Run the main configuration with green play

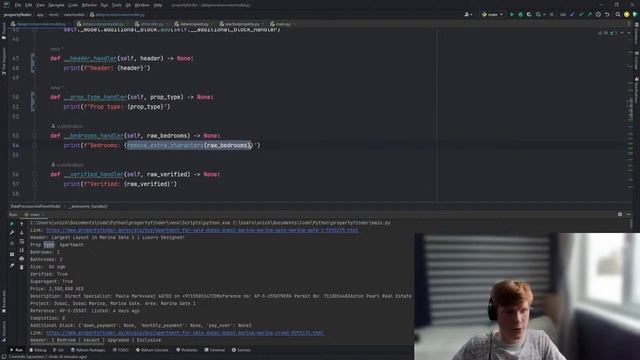pos(512,14)
